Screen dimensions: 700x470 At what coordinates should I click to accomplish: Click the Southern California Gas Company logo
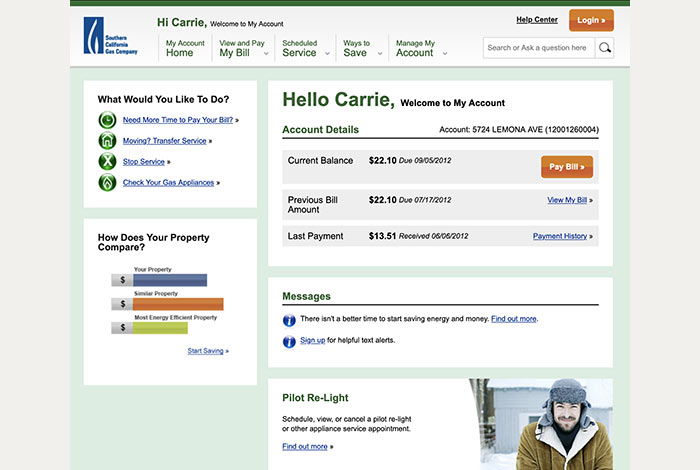pyautogui.click(x=110, y=37)
